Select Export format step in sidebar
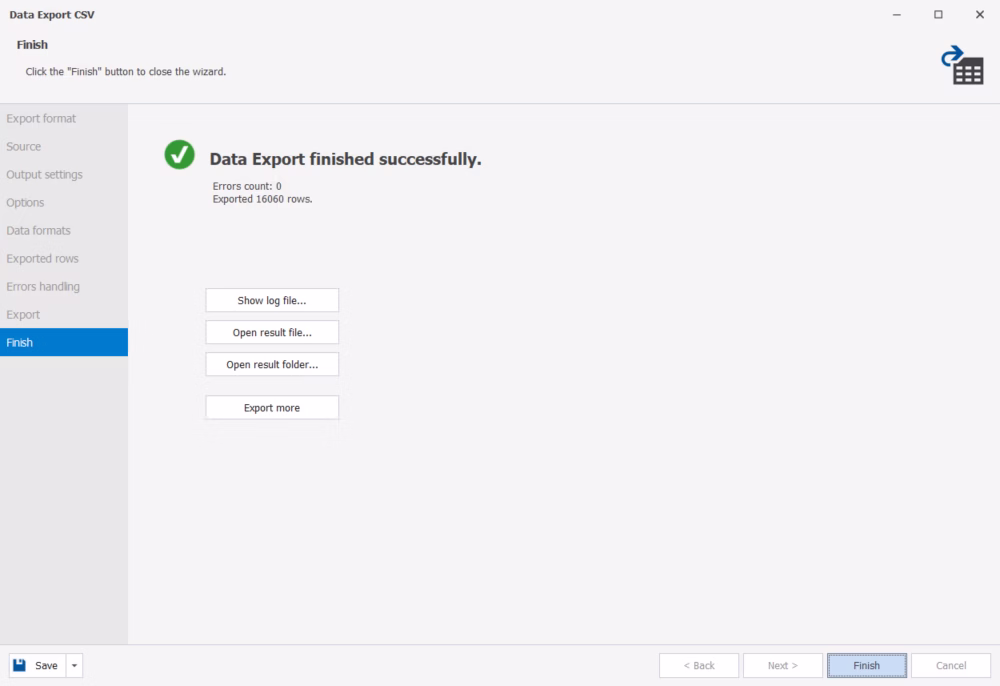Screen dimensions: 1000x686 click(64, 119)
